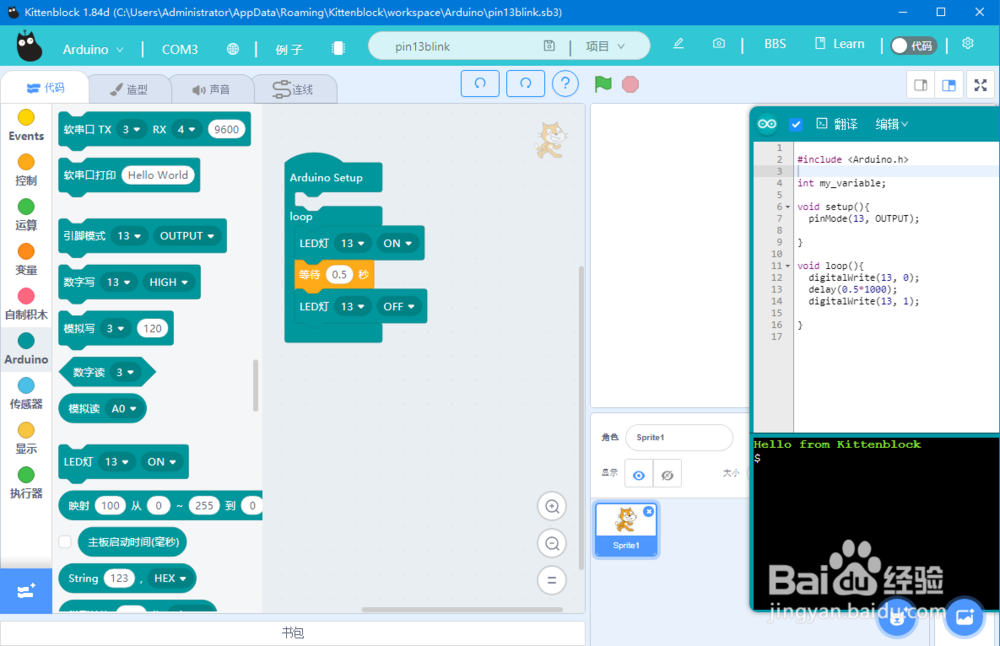Screen dimensions: 1000x646
Task: Select the 传感器 block category
Action: [x=26, y=393]
